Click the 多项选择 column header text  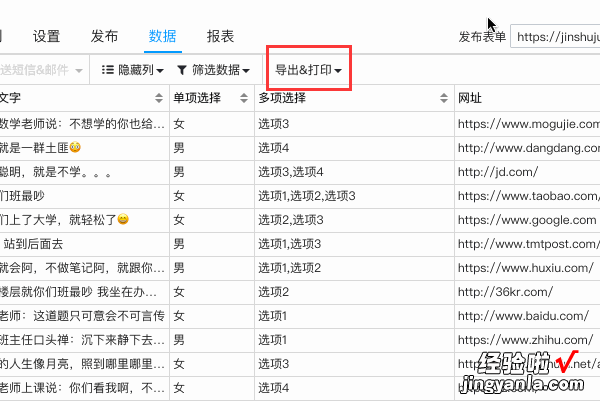click(282, 98)
